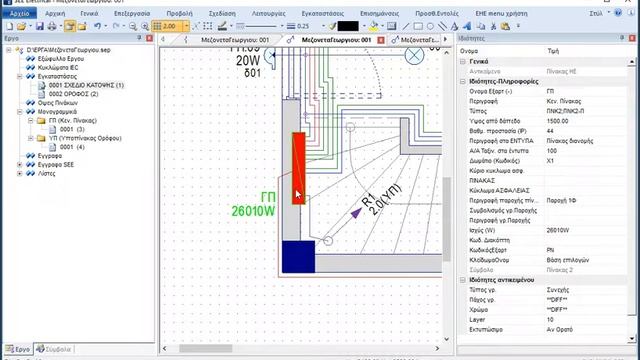The height and width of the screenshot is (360, 640).
Task: Click the dotted selection rectangle icon
Action: point(208,27)
